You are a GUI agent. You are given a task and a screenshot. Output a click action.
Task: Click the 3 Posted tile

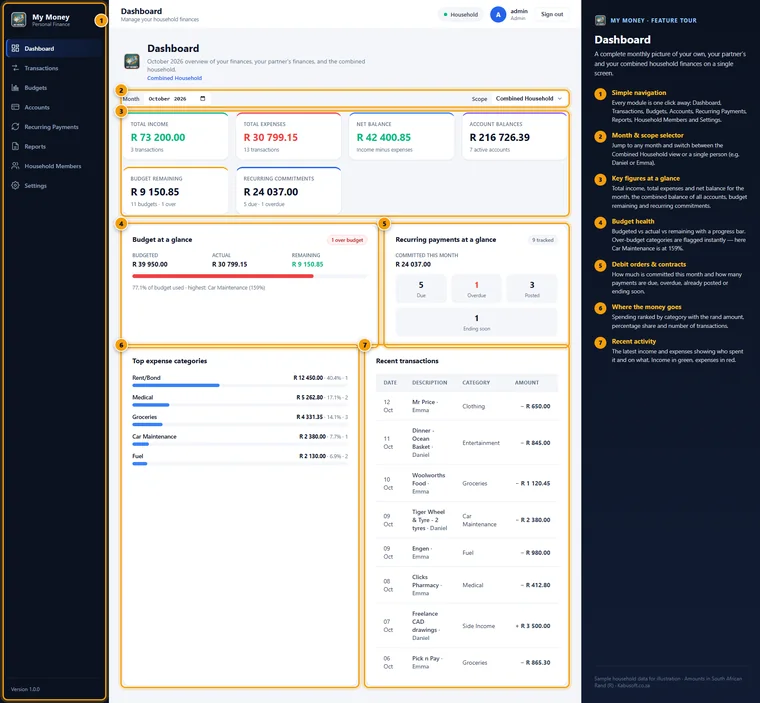(x=532, y=288)
